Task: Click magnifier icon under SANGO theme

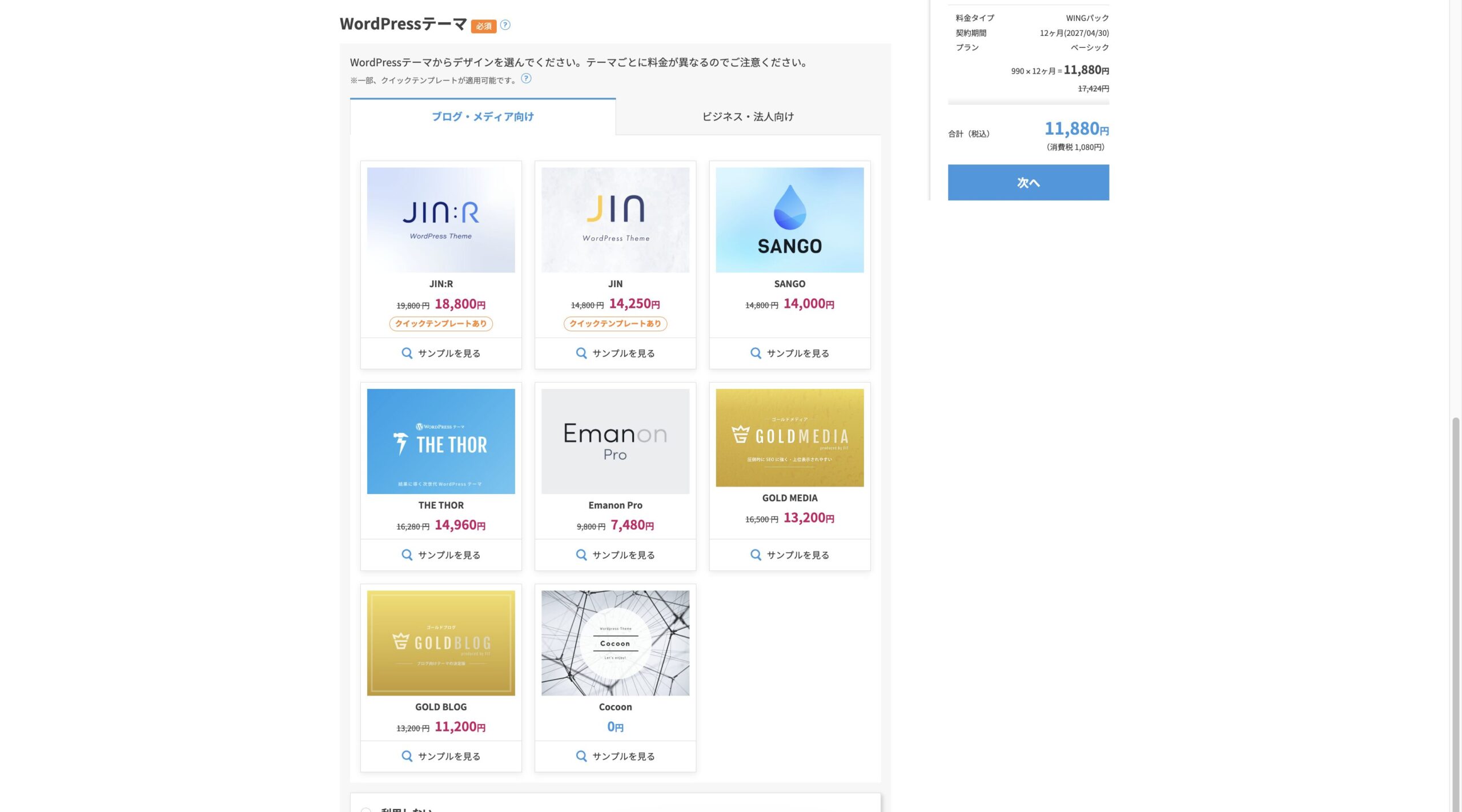Action: pos(755,353)
